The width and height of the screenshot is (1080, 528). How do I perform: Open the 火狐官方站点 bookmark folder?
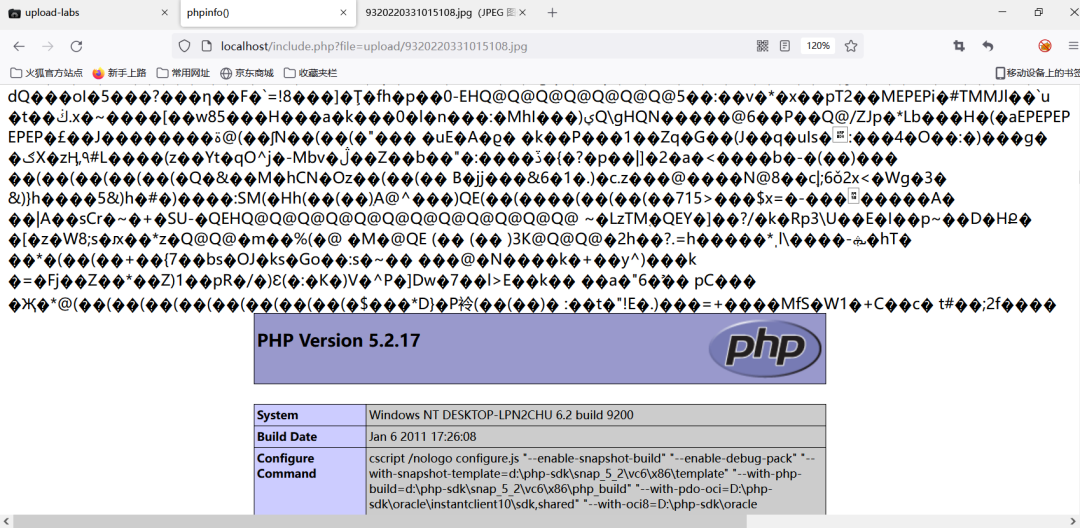click(47, 73)
